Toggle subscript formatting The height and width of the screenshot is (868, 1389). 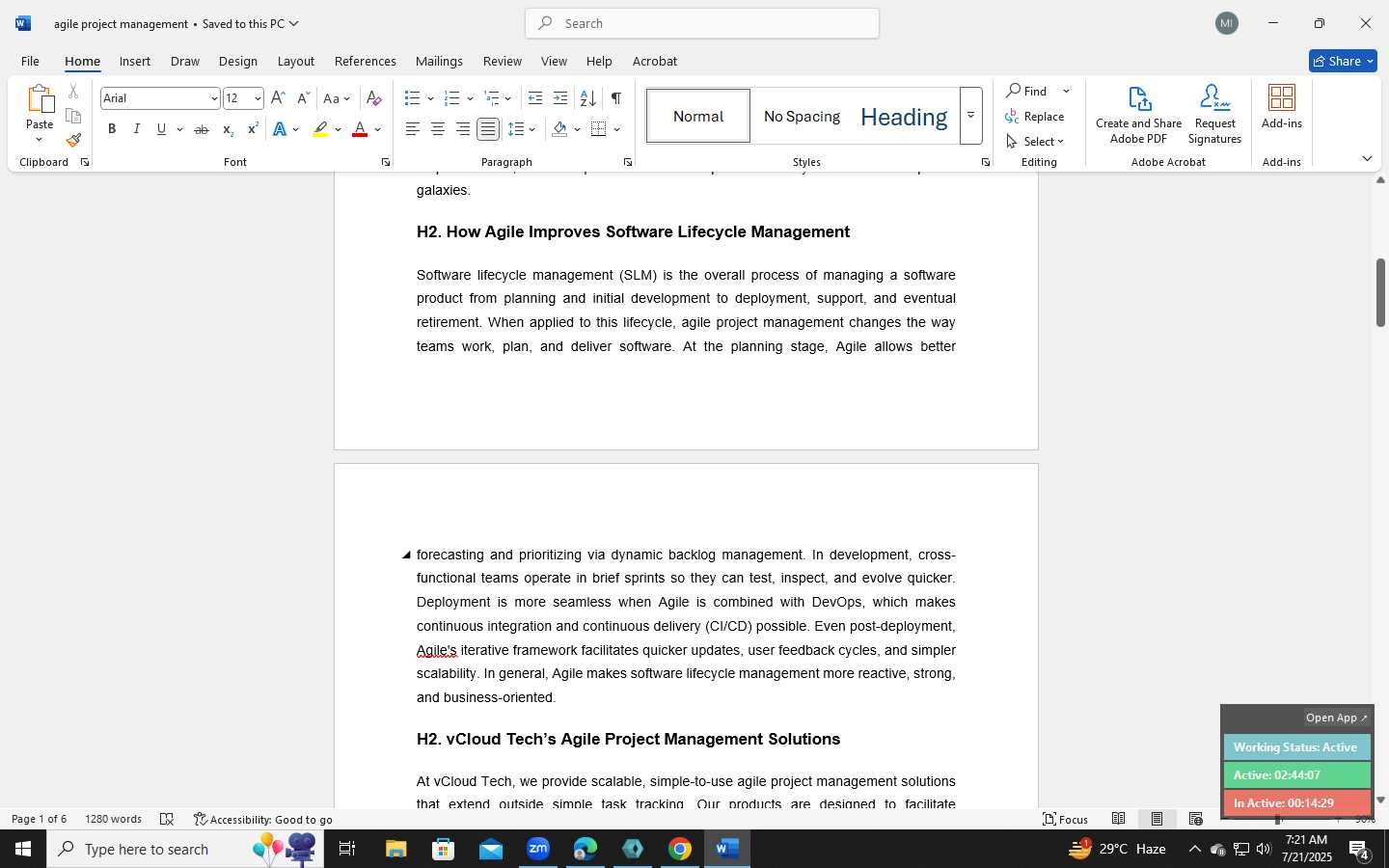point(228,129)
